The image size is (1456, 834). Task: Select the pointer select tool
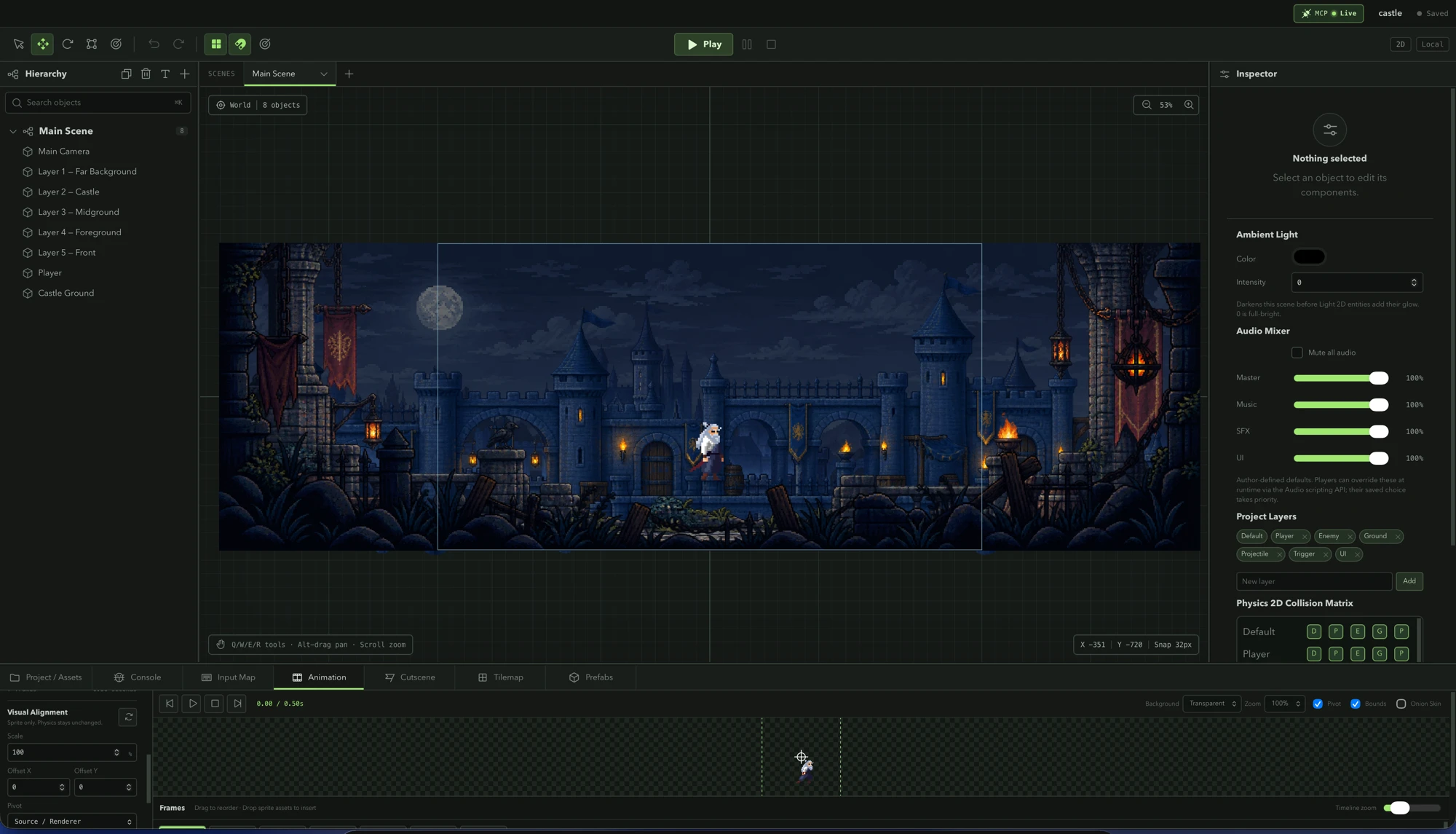(x=18, y=44)
